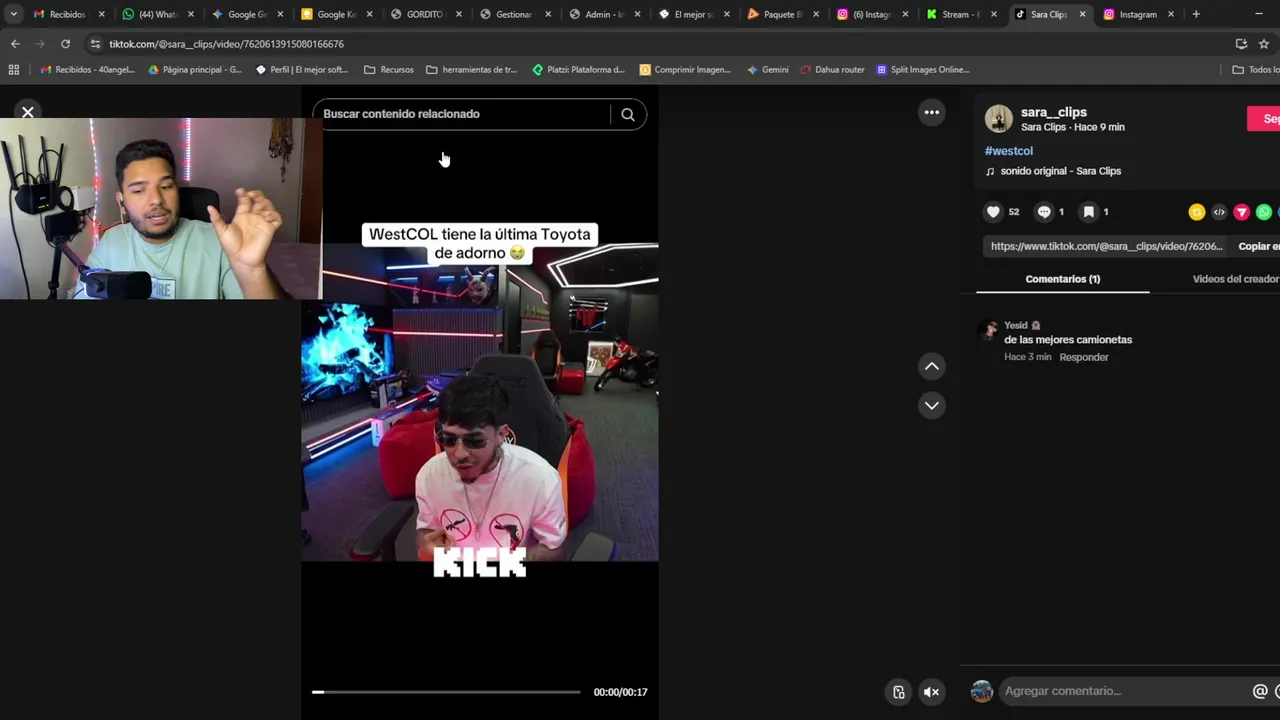Save video with the bookmark icon
1280x720 pixels.
pyautogui.click(x=1089, y=212)
